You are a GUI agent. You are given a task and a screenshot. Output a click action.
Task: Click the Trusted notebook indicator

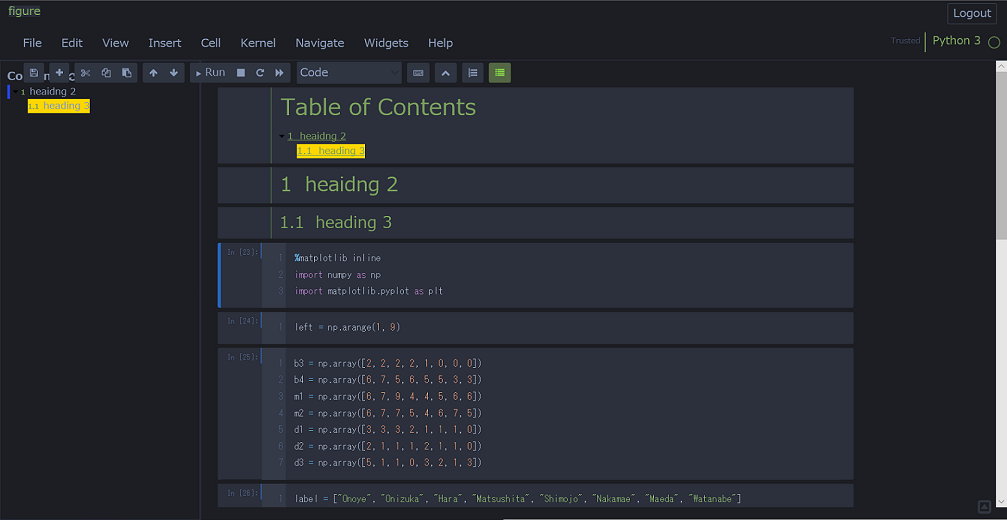point(906,40)
